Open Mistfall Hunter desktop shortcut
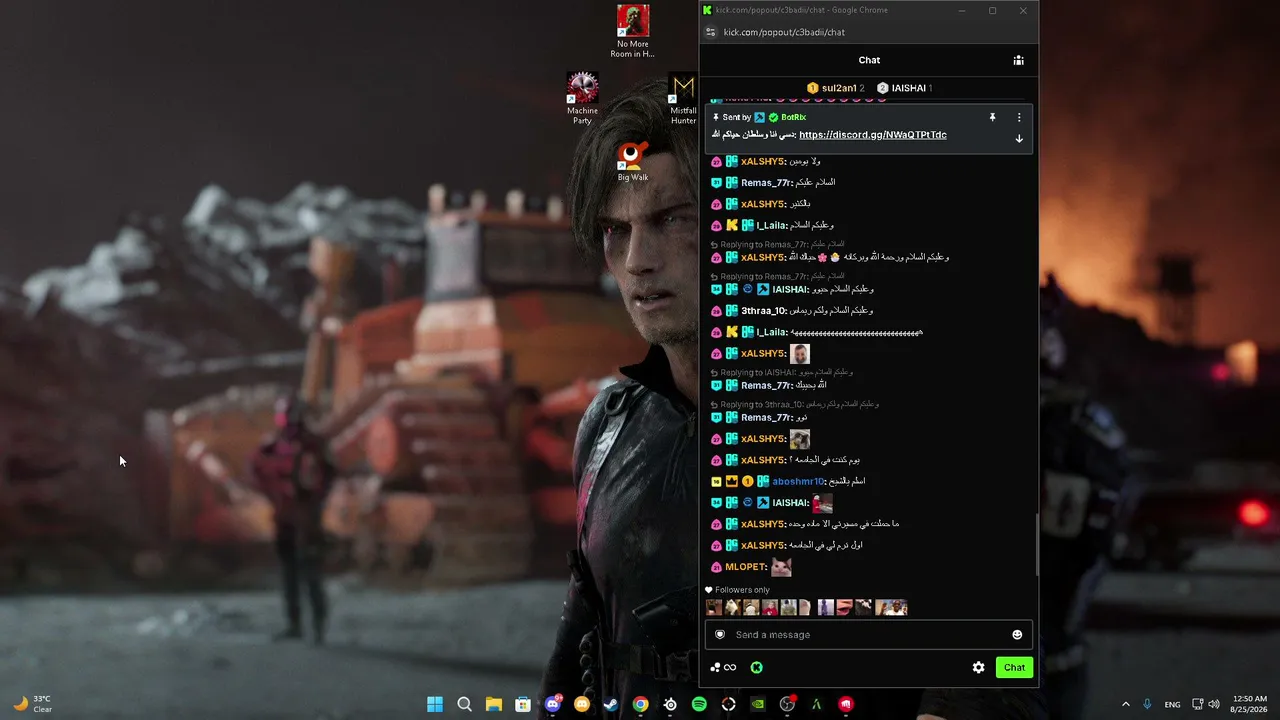1280x720 pixels. [683, 99]
